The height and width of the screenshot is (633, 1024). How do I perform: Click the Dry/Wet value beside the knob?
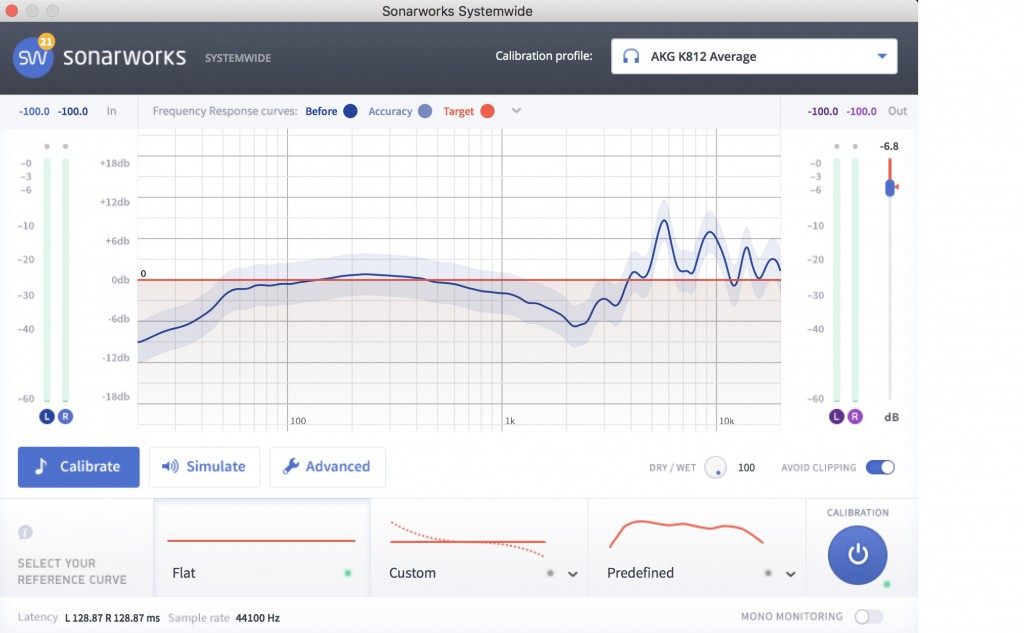[746, 468]
